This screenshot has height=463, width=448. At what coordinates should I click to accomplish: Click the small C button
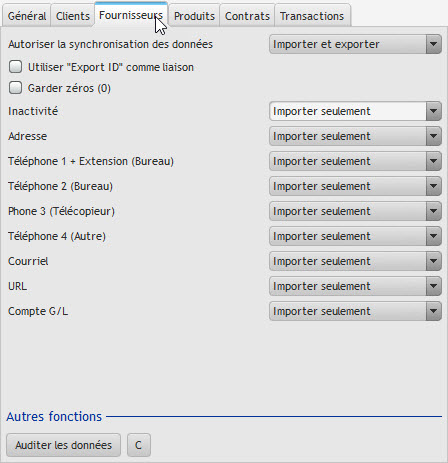pyautogui.click(x=139, y=445)
